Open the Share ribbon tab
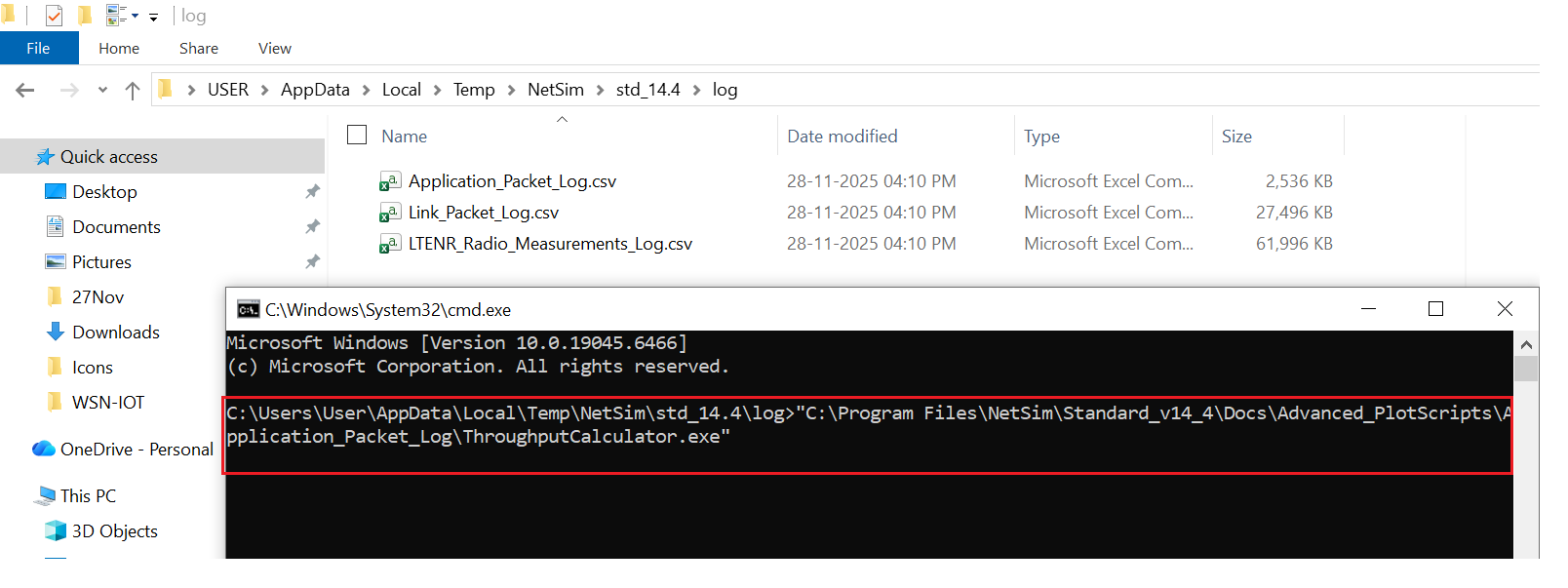 [199, 48]
